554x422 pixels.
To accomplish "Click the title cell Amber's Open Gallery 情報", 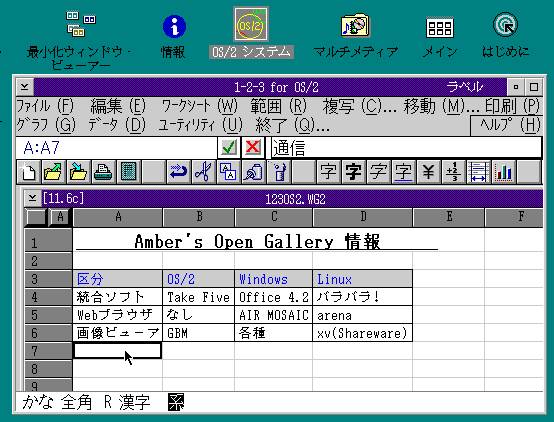I will pyautogui.click(x=257, y=242).
